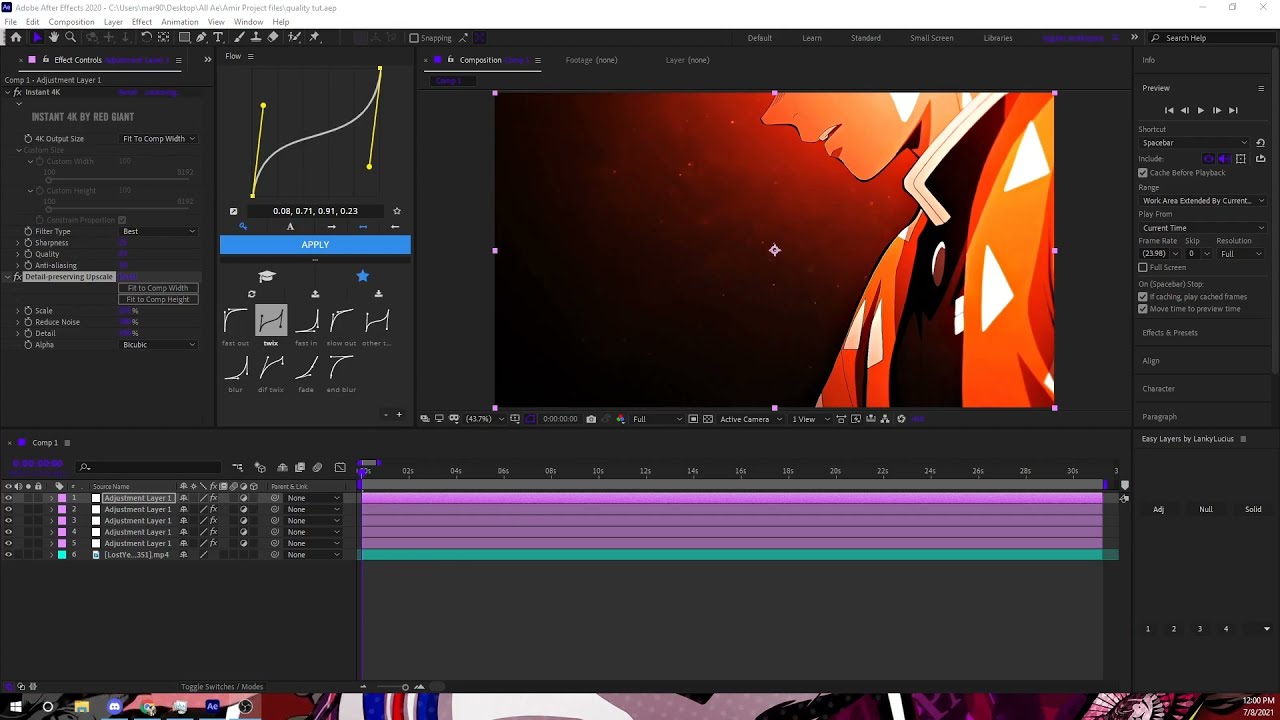Click the Flow star favorite icon
Image resolution: width=1280 pixels, height=720 pixels.
363,276
